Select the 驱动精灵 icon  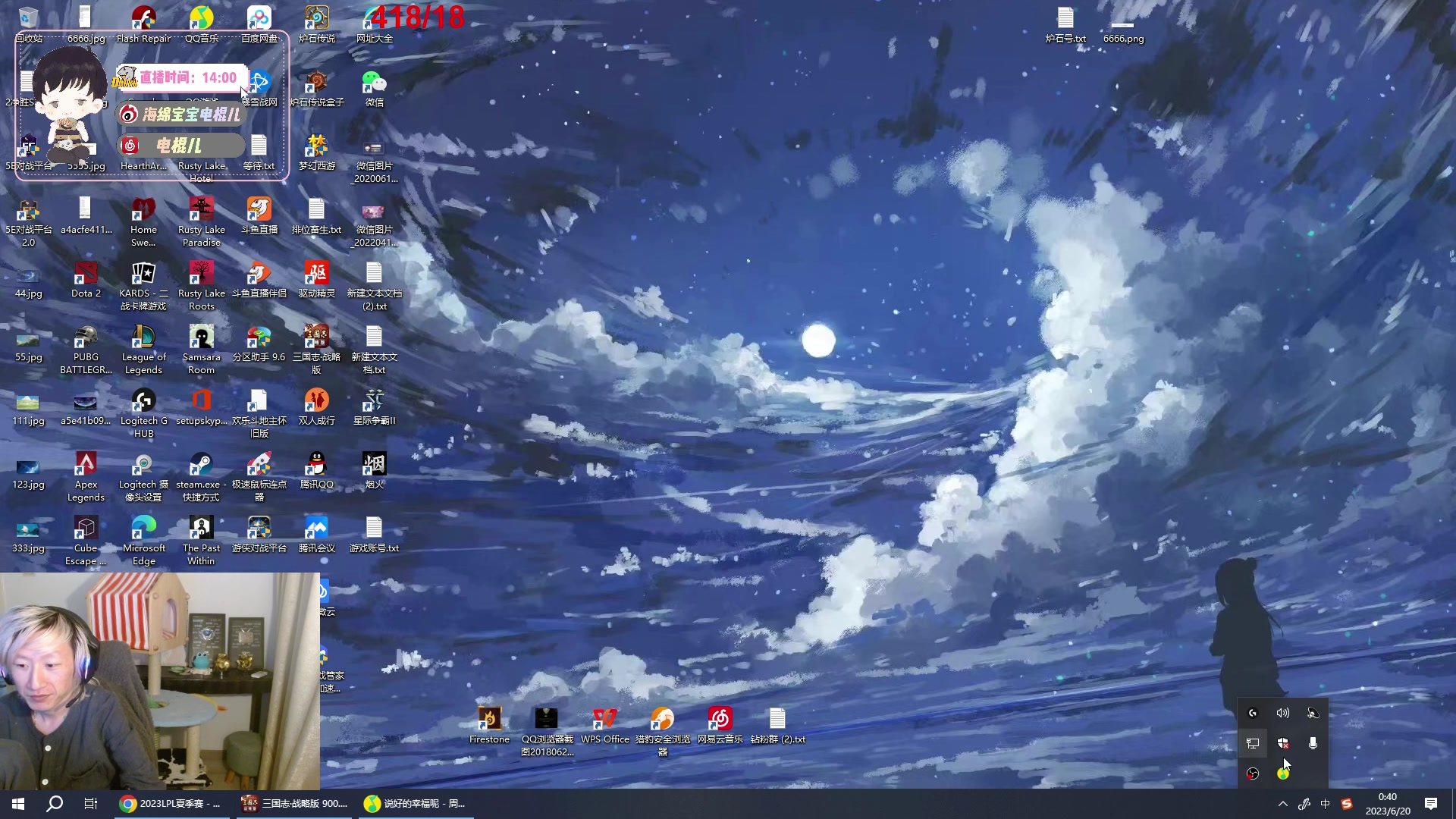317,279
